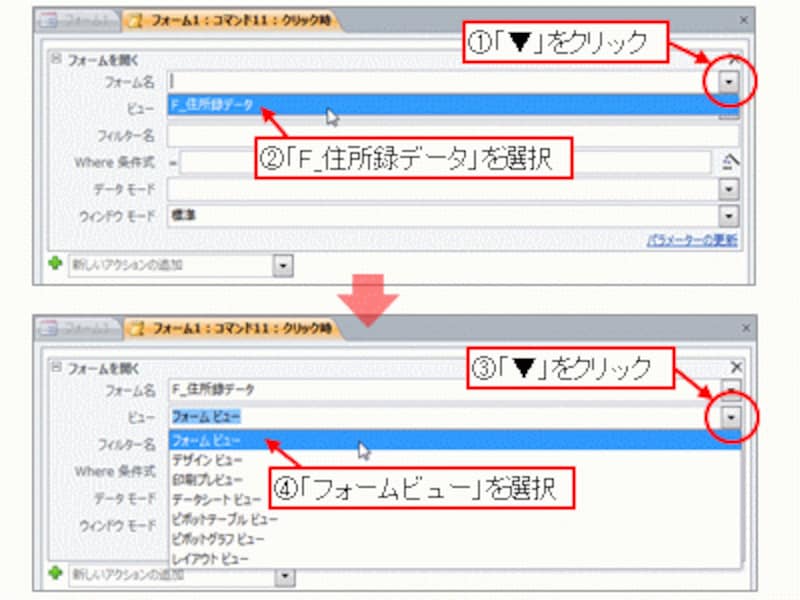
Task: Click the empty フィルター名 field above Where 条件式
Action: click(x=453, y=136)
